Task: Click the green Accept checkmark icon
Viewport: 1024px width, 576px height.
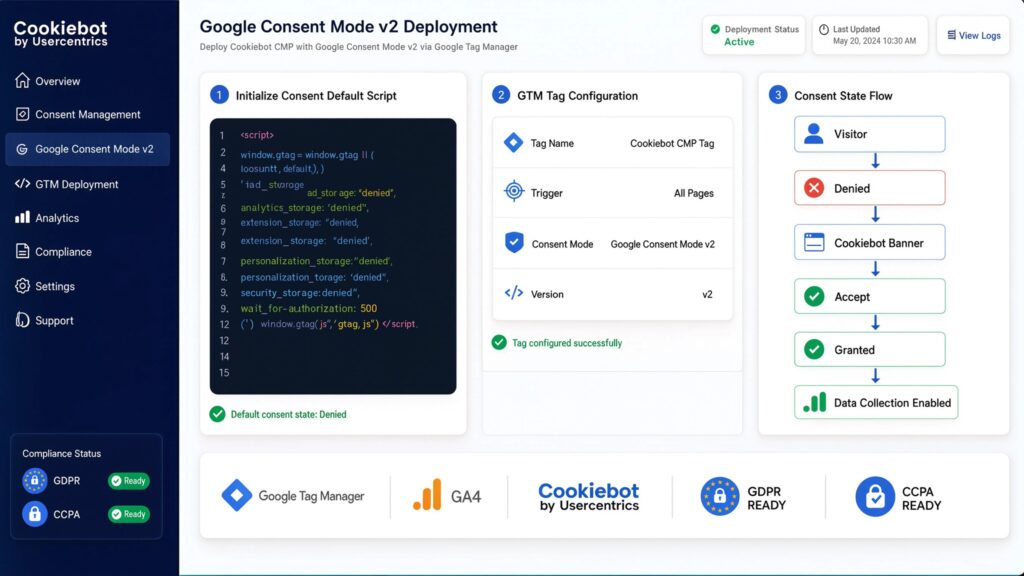Action: click(x=814, y=296)
